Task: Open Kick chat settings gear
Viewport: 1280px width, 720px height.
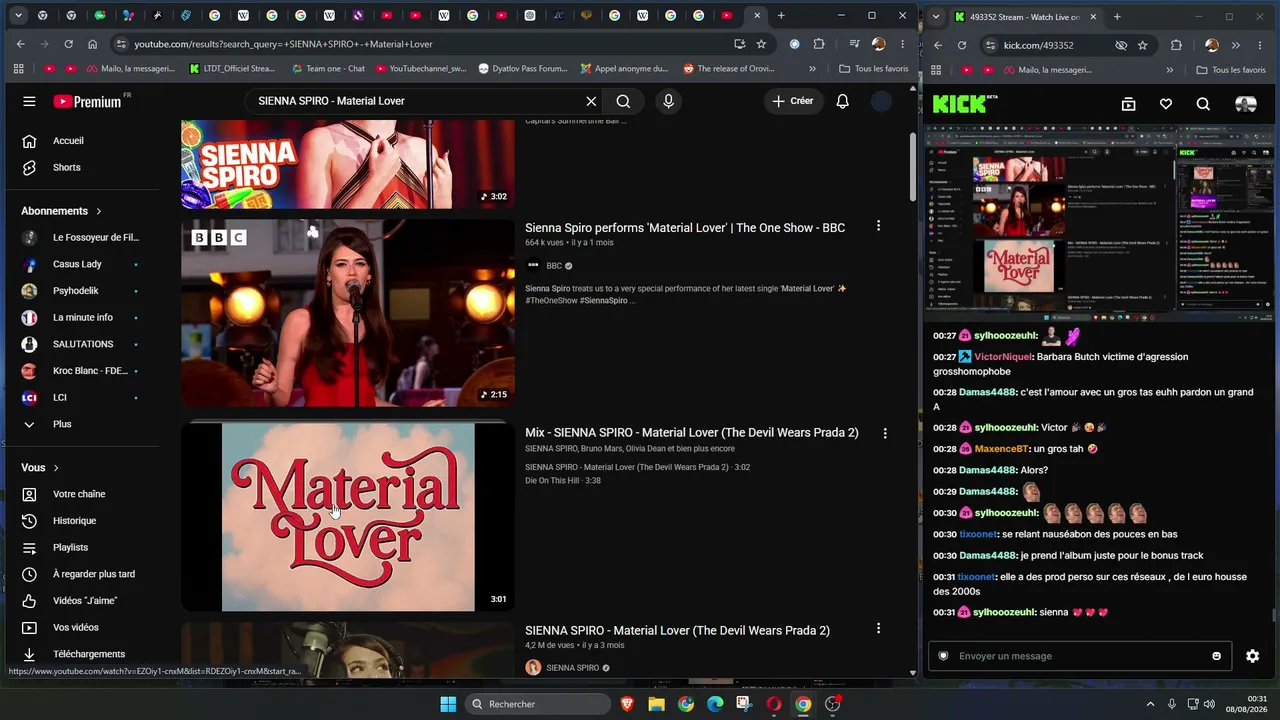Action: (1252, 656)
